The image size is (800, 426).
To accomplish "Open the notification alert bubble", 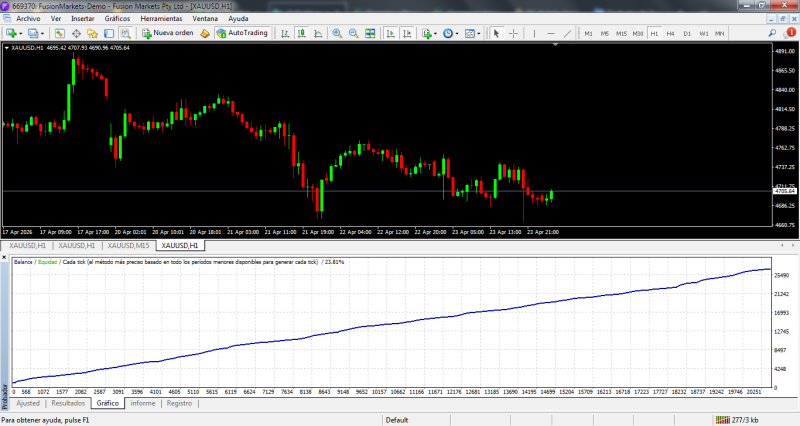I will [x=789, y=33].
